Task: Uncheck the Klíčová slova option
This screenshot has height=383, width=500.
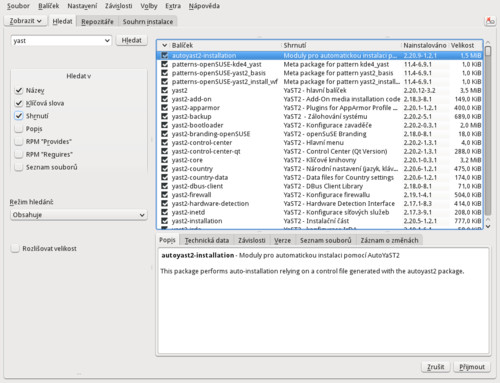Action: 19,103
